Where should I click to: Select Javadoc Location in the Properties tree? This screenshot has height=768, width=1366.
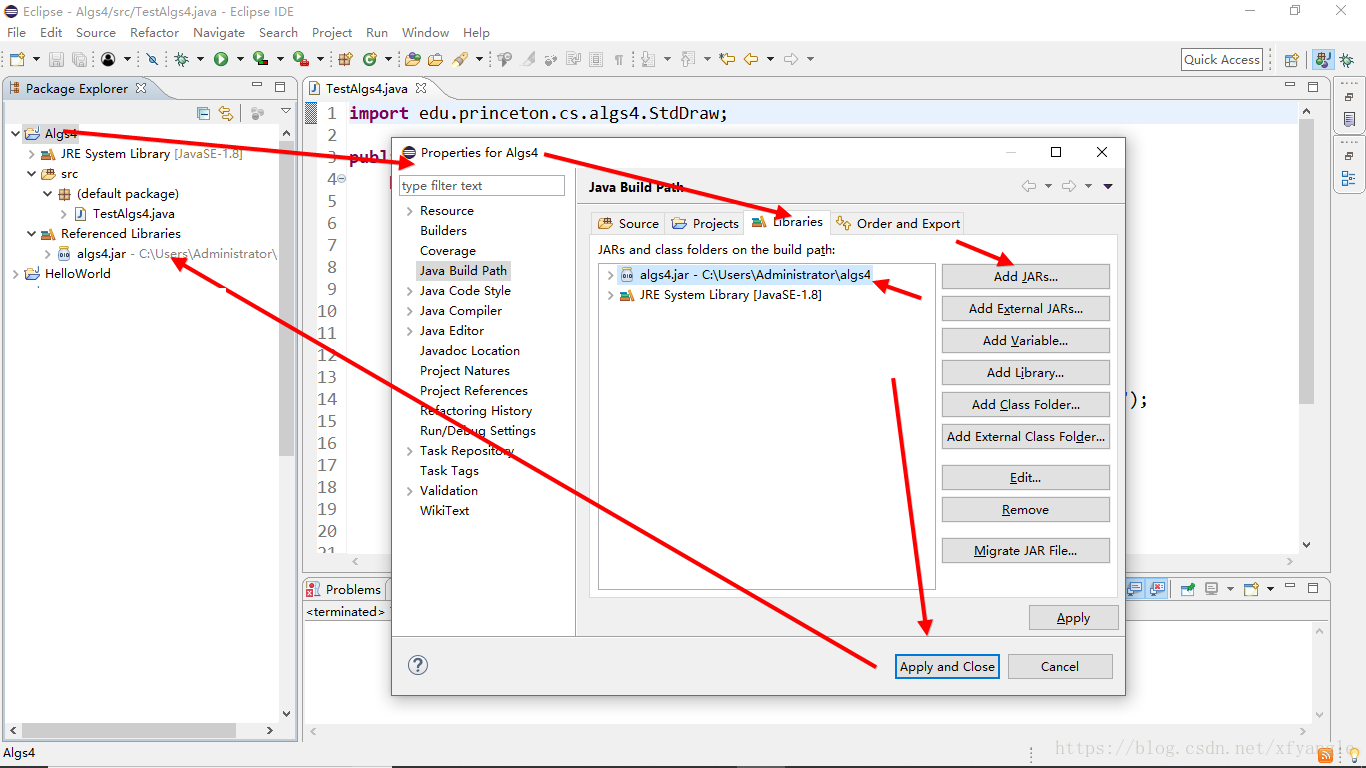pos(469,351)
